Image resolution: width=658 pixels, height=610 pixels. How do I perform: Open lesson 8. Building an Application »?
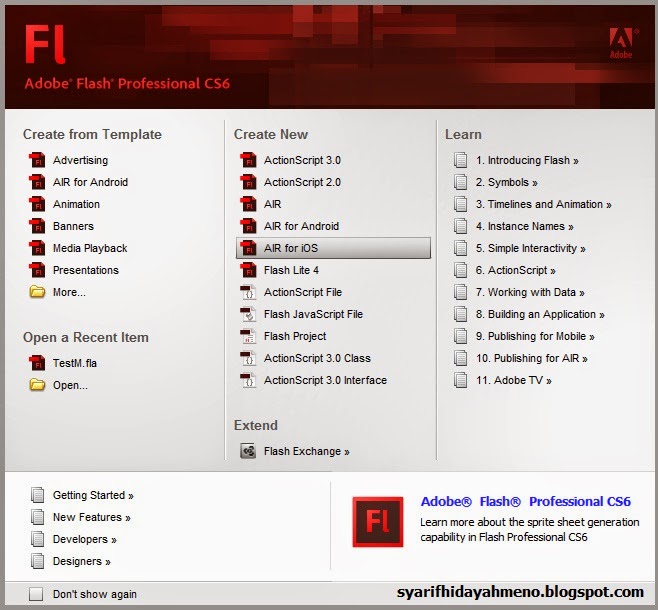pyautogui.click(x=540, y=314)
